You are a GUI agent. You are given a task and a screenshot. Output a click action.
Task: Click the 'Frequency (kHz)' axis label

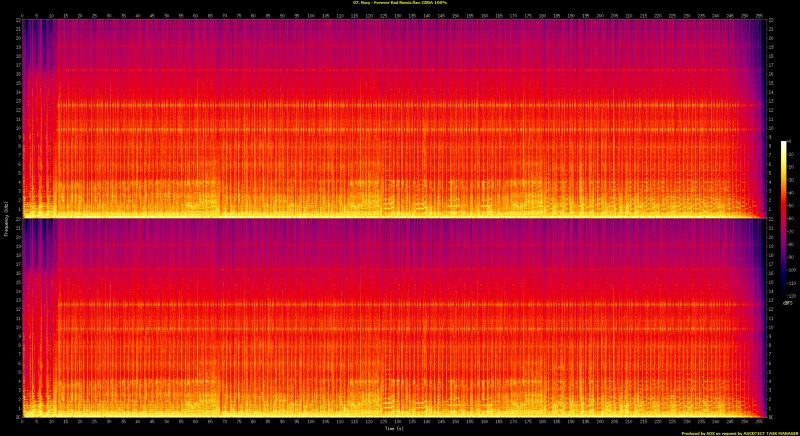tap(4, 218)
